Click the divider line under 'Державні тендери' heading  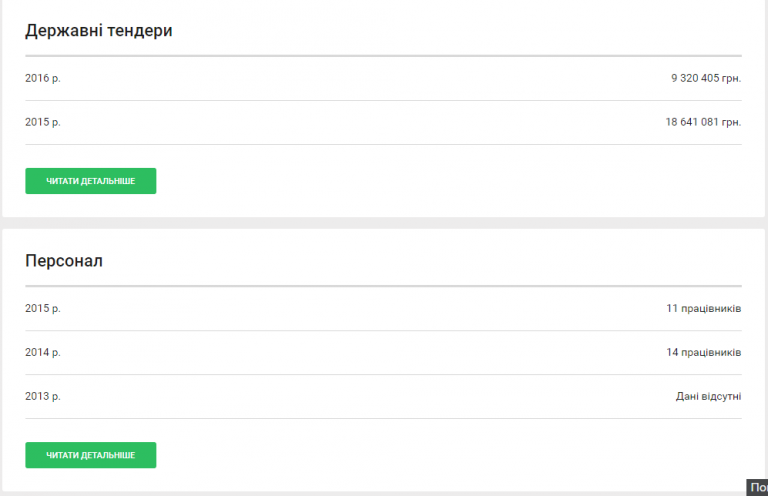point(383,56)
